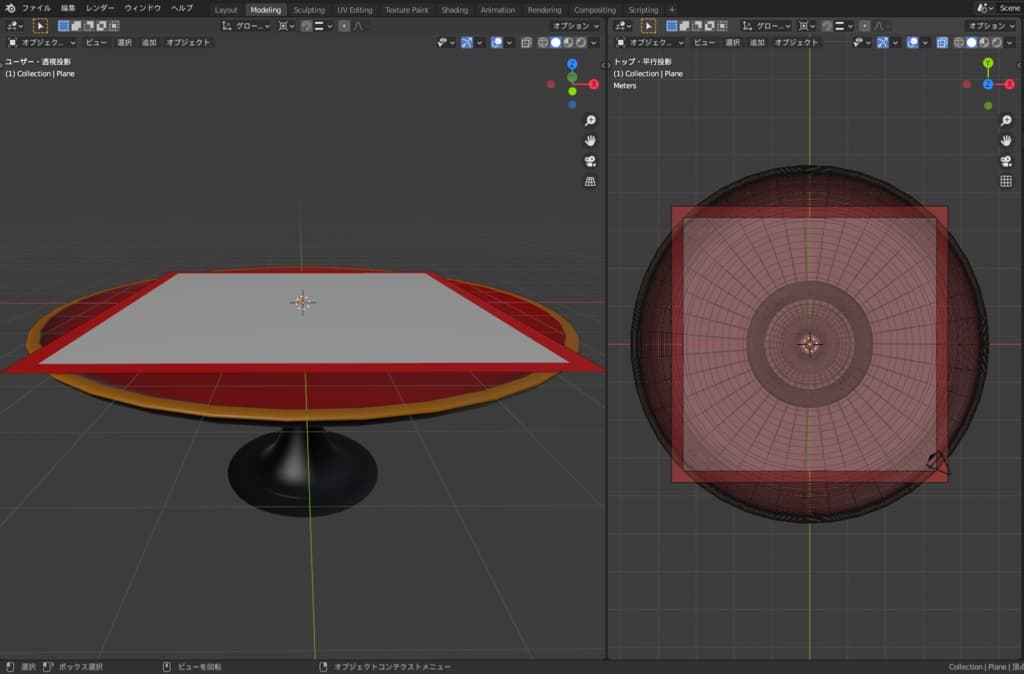
Task: Click red X axis on right viewport gizmo
Action: click(1009, 85)
